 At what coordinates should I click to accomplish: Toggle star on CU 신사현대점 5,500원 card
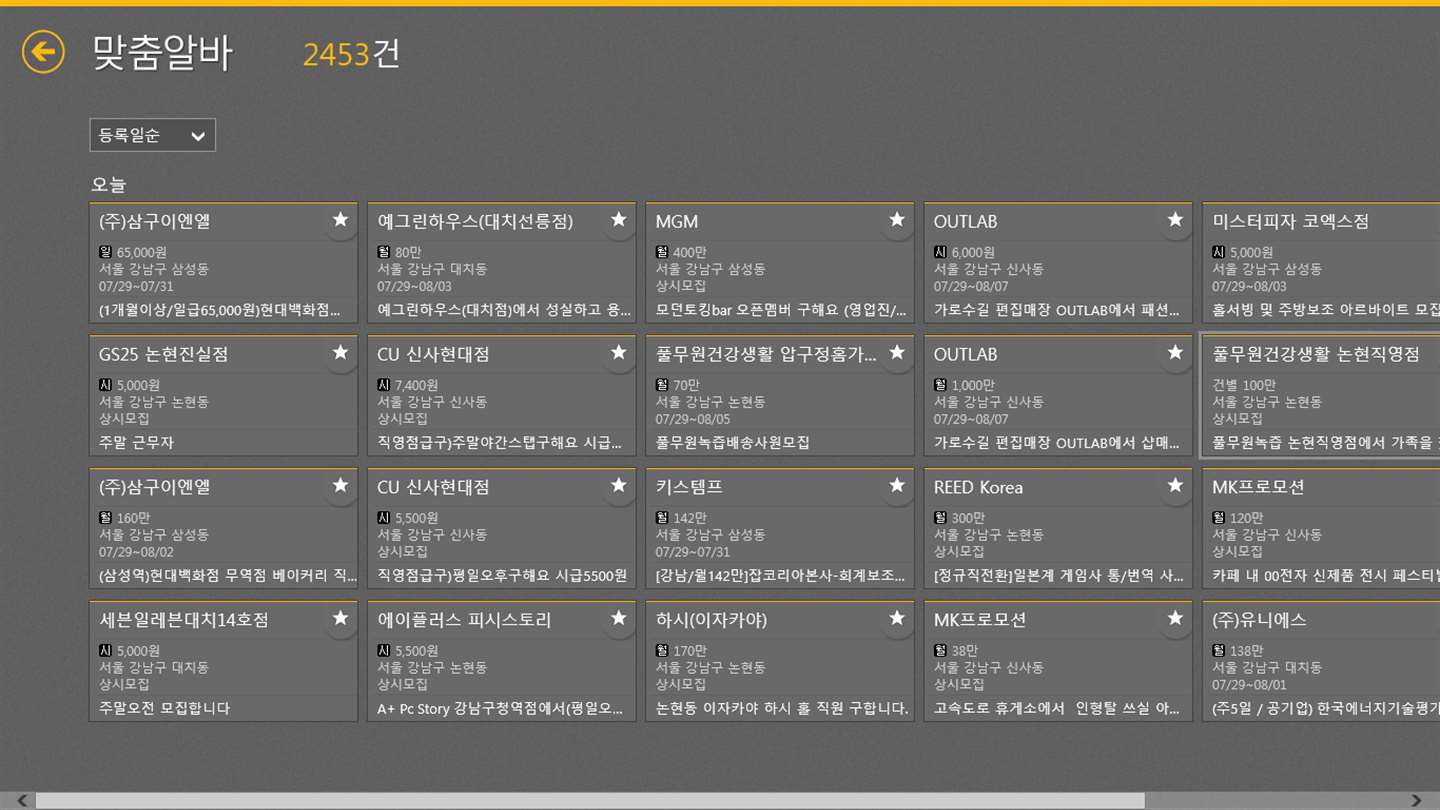point(618,486)
